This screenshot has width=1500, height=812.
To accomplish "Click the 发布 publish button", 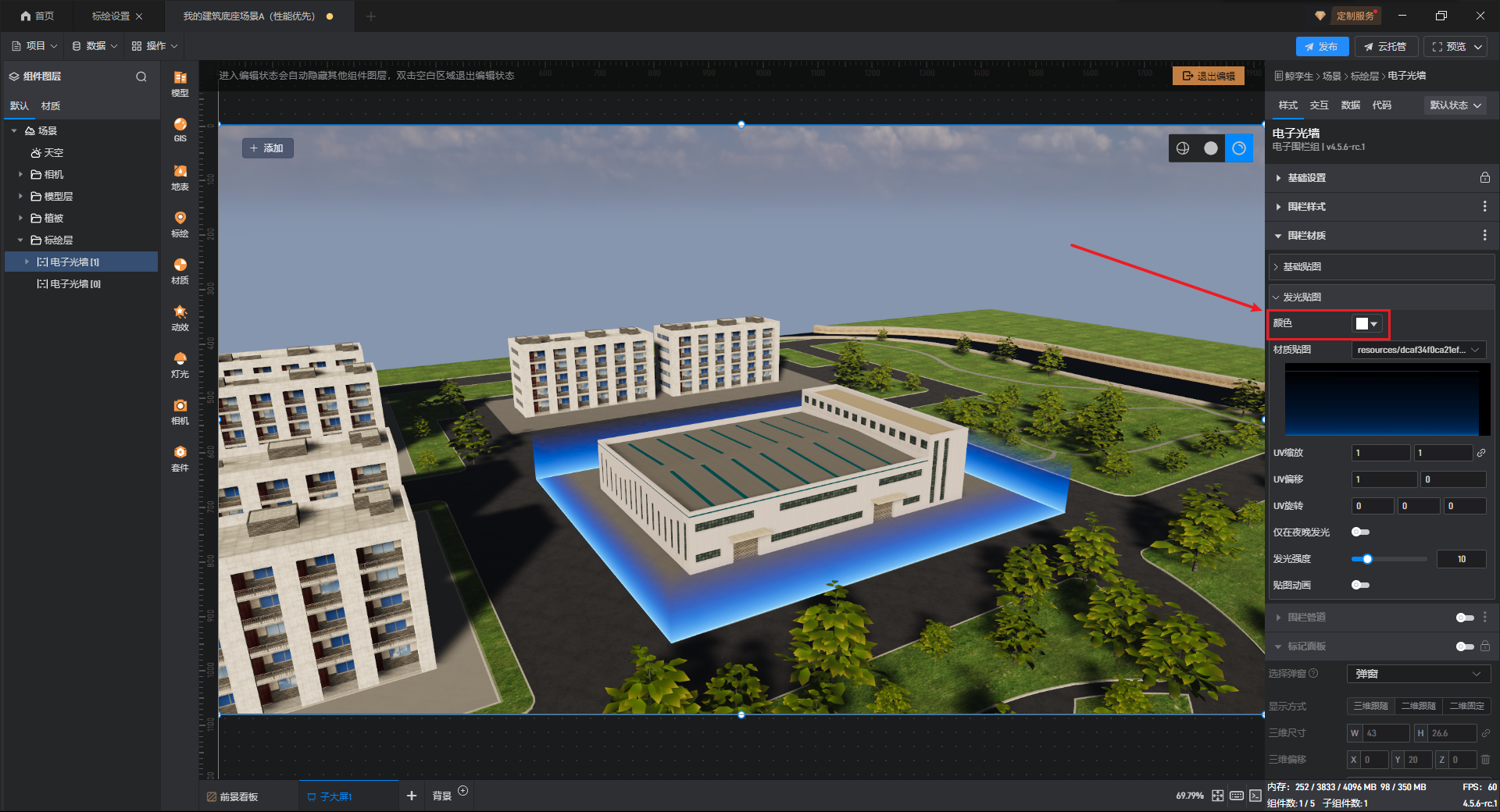I will coord(1321,47).
